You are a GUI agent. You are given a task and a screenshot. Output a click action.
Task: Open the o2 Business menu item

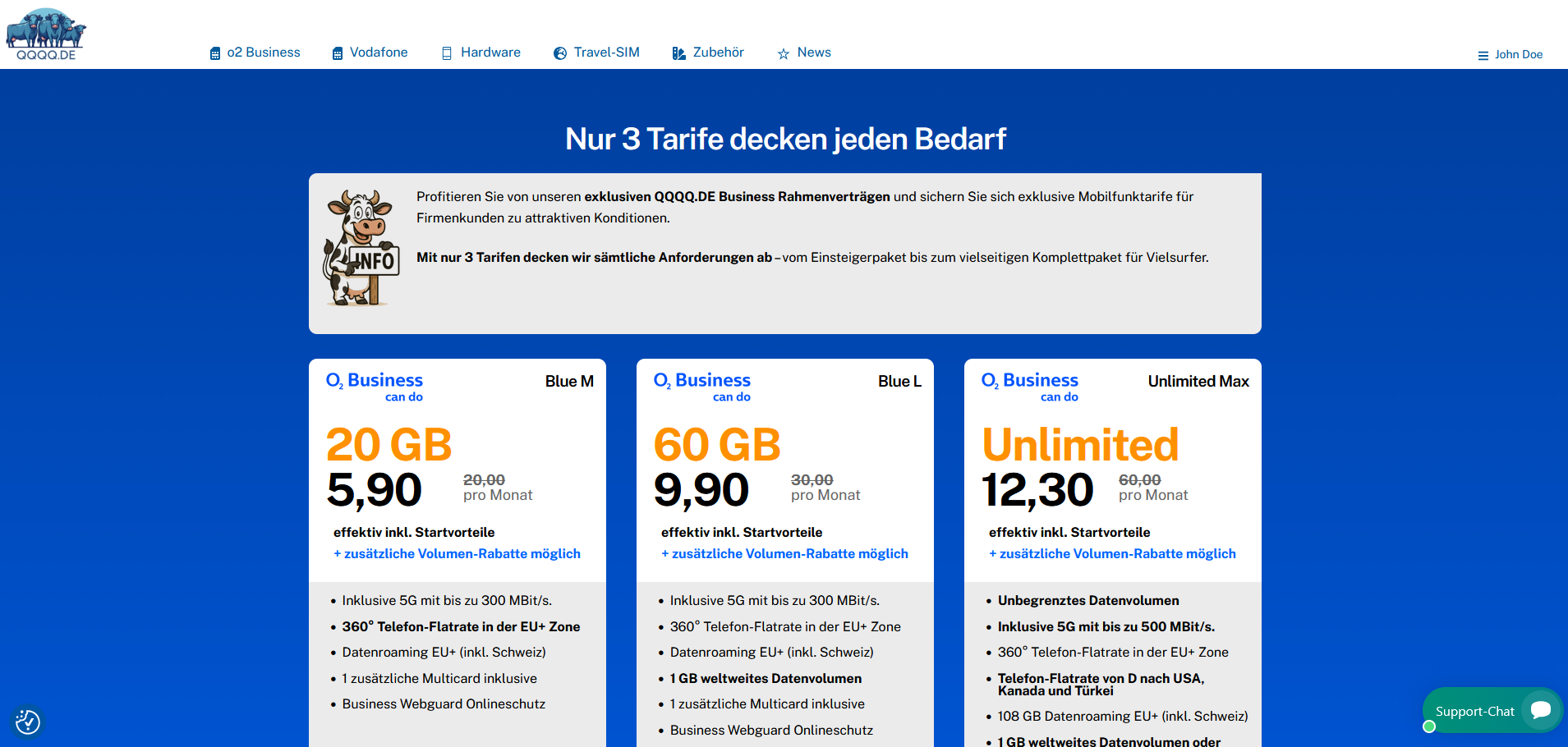(264, 53)
